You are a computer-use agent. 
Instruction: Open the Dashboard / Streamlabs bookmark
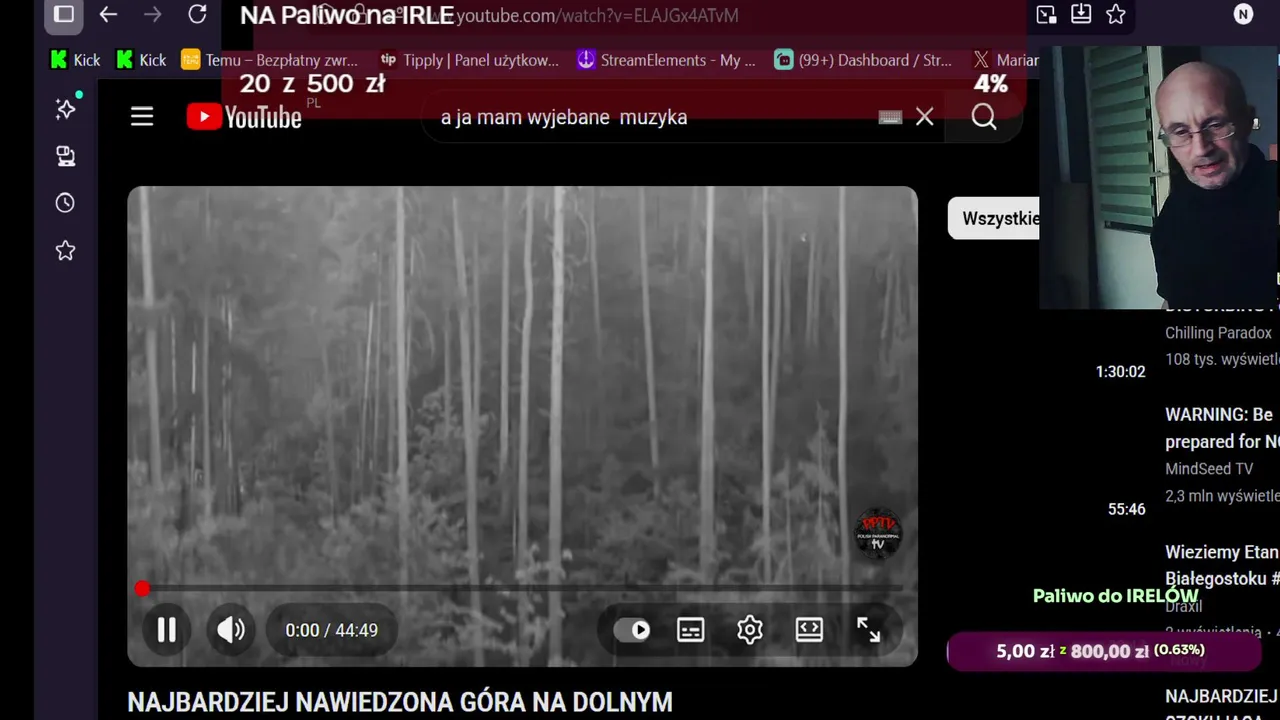coord(863,60)
